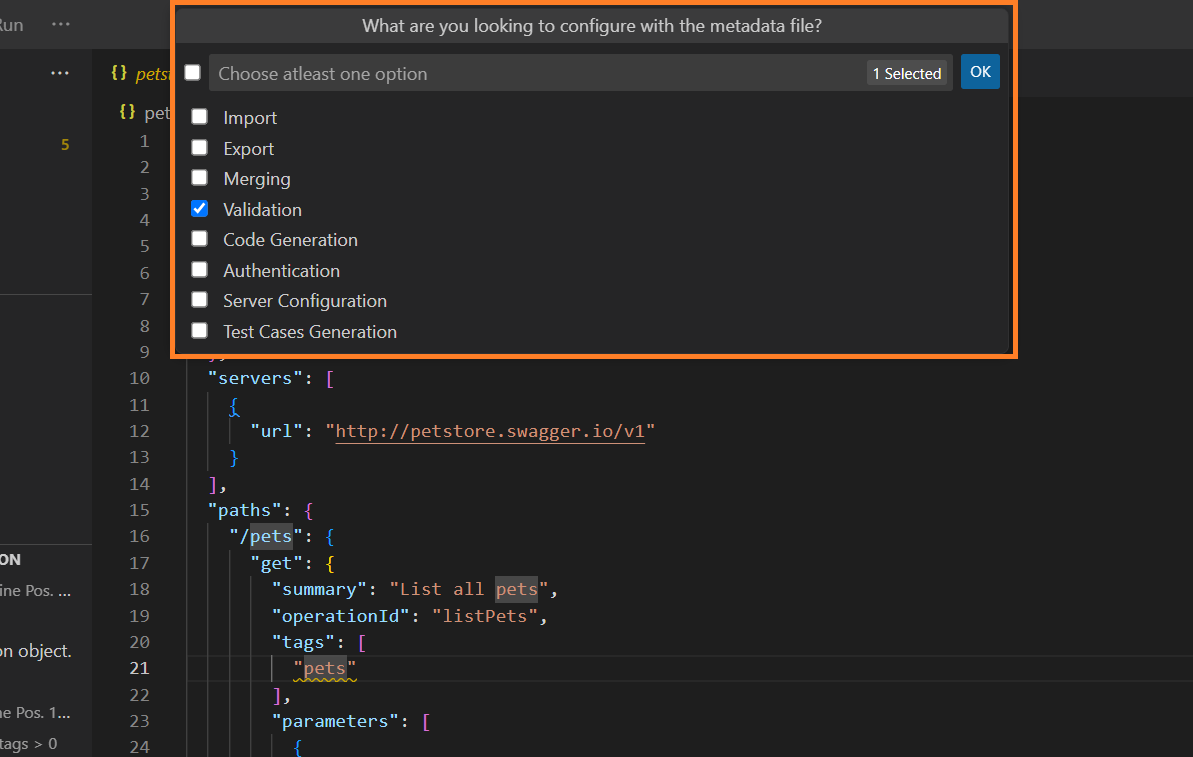The width and height of the screenshot is (1193, 757).
Task: Open the sidebar panel ellipsis menu
Action: tap(60, 73)
